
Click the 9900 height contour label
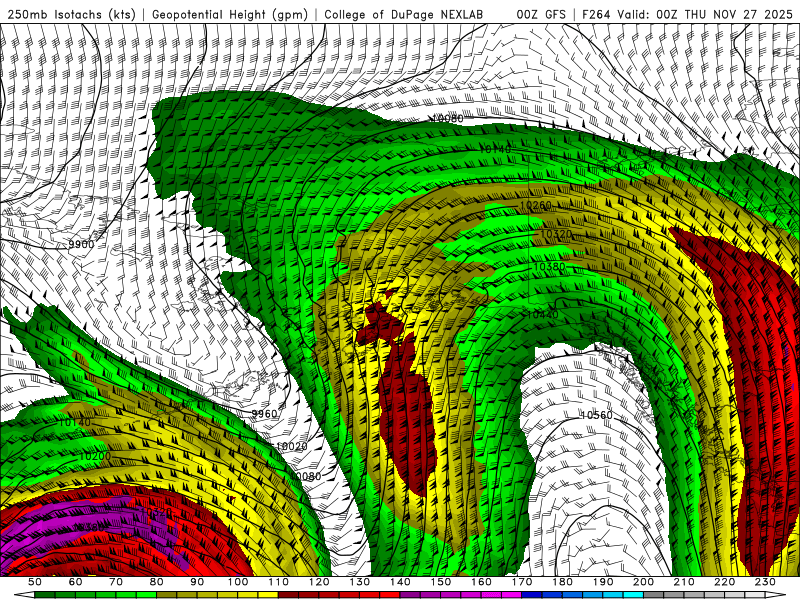pyautogui.click(x=81, y=244)
